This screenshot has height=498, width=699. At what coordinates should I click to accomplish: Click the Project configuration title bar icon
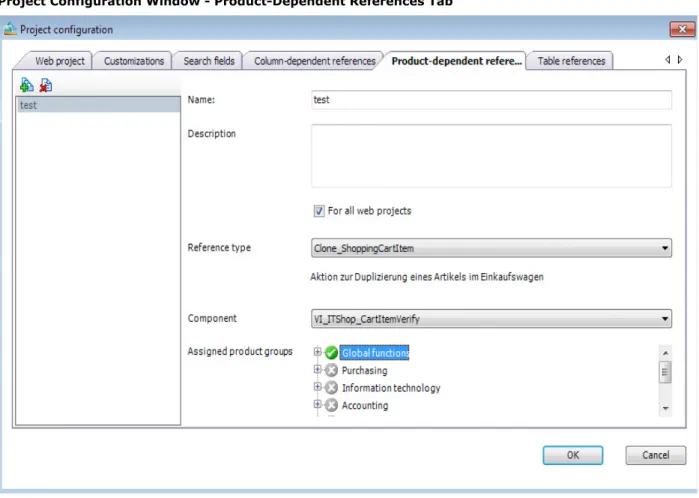click(10, 29)
